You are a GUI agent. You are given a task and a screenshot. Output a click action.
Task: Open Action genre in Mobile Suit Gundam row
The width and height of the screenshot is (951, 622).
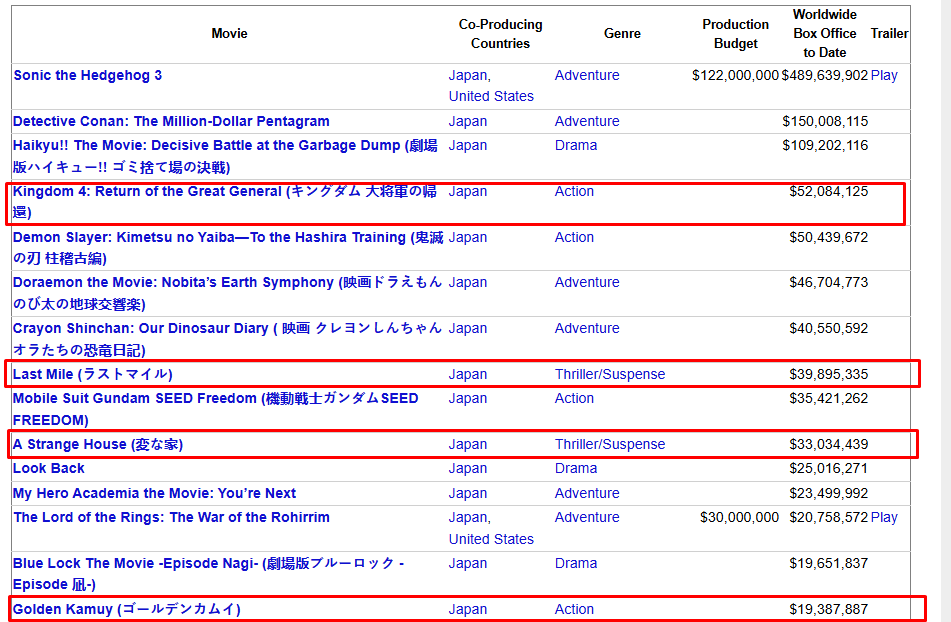pos(574,398)
